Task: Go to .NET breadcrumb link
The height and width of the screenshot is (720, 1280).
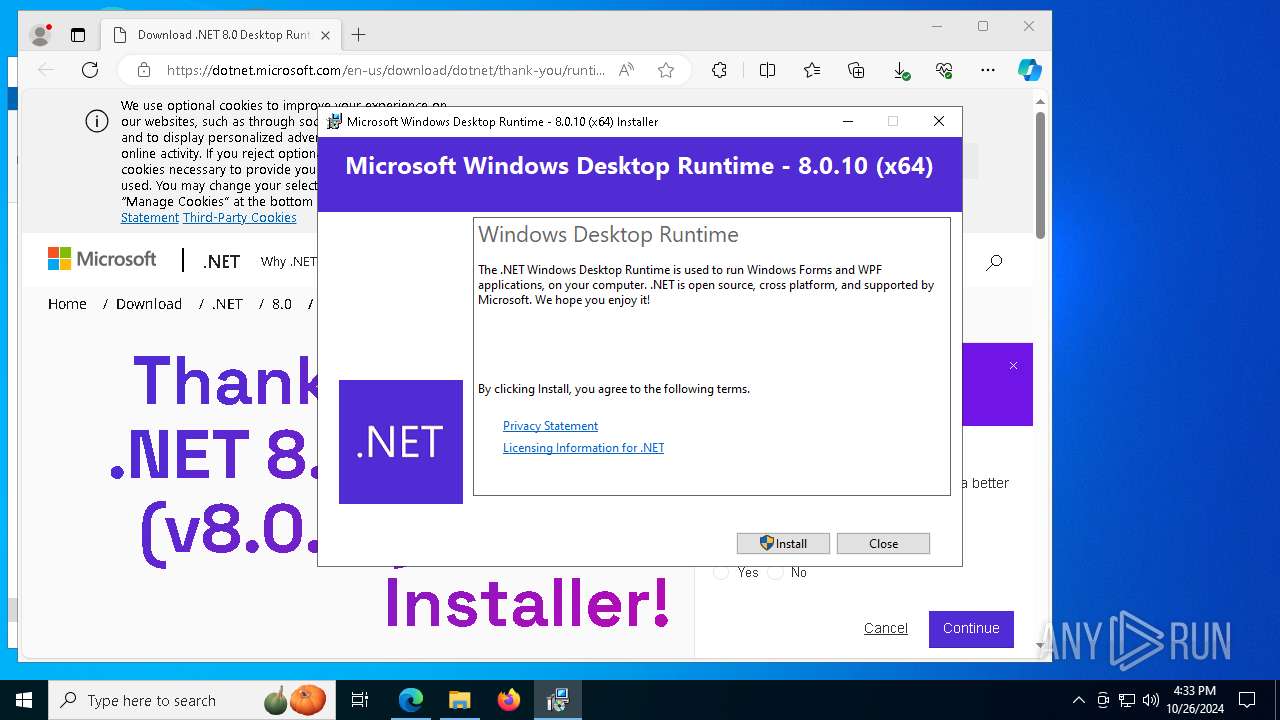Action: point(227,304)
